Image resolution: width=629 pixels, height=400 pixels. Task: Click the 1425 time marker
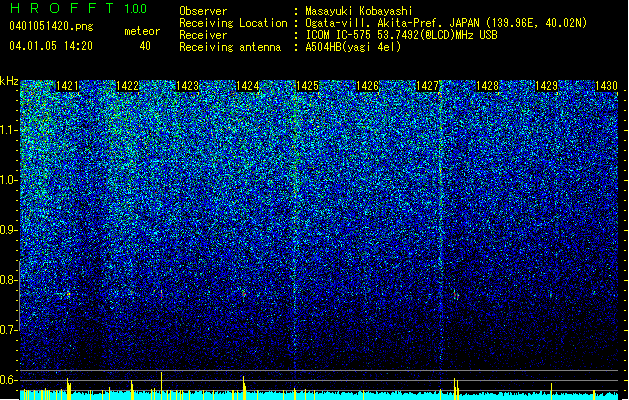[307, 86]
